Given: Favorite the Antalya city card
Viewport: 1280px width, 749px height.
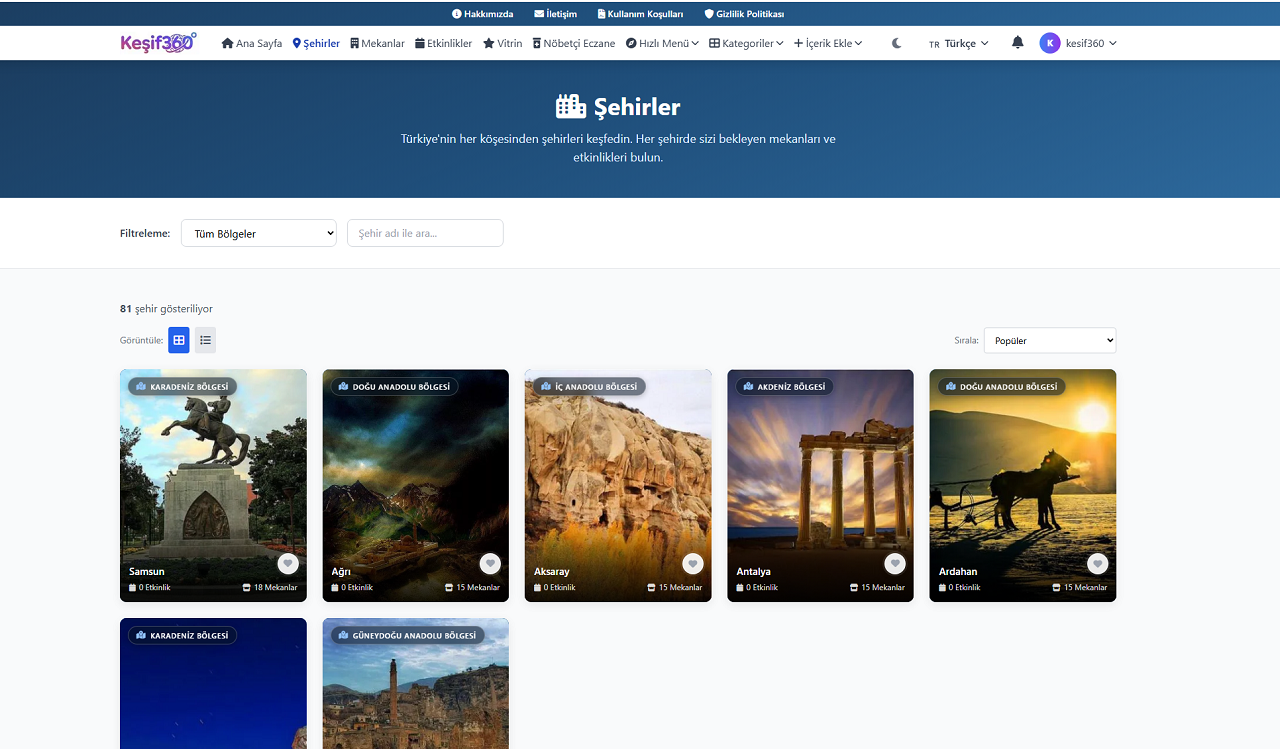Looking at the screenshot, I should (x=895, y=563).
